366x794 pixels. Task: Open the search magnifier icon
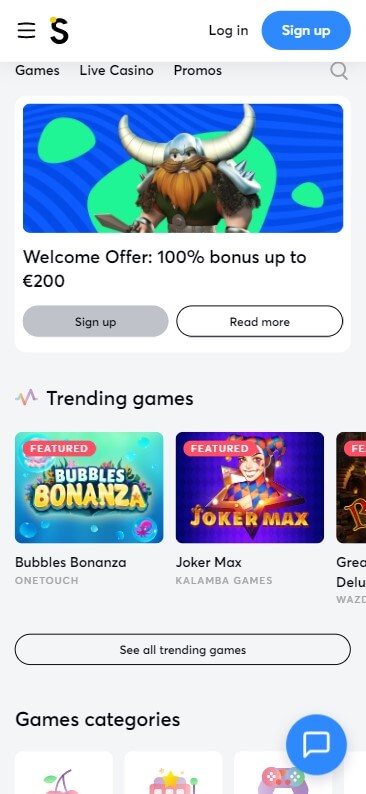pyautogui.click(x=339, y=71)
